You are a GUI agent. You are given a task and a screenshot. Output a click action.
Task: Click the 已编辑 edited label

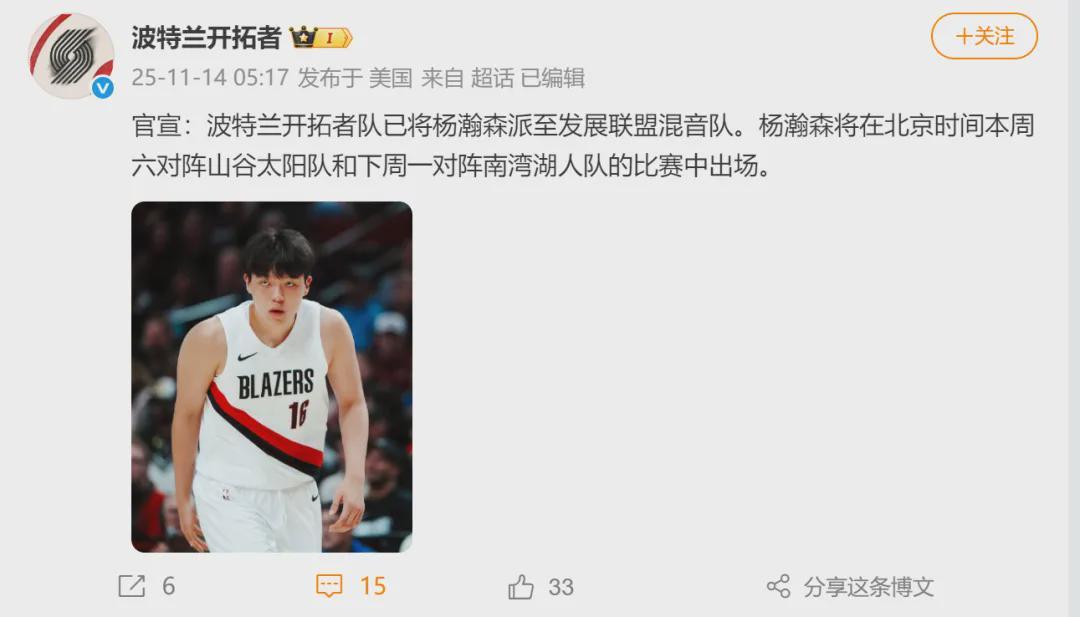tap(552, 78)
